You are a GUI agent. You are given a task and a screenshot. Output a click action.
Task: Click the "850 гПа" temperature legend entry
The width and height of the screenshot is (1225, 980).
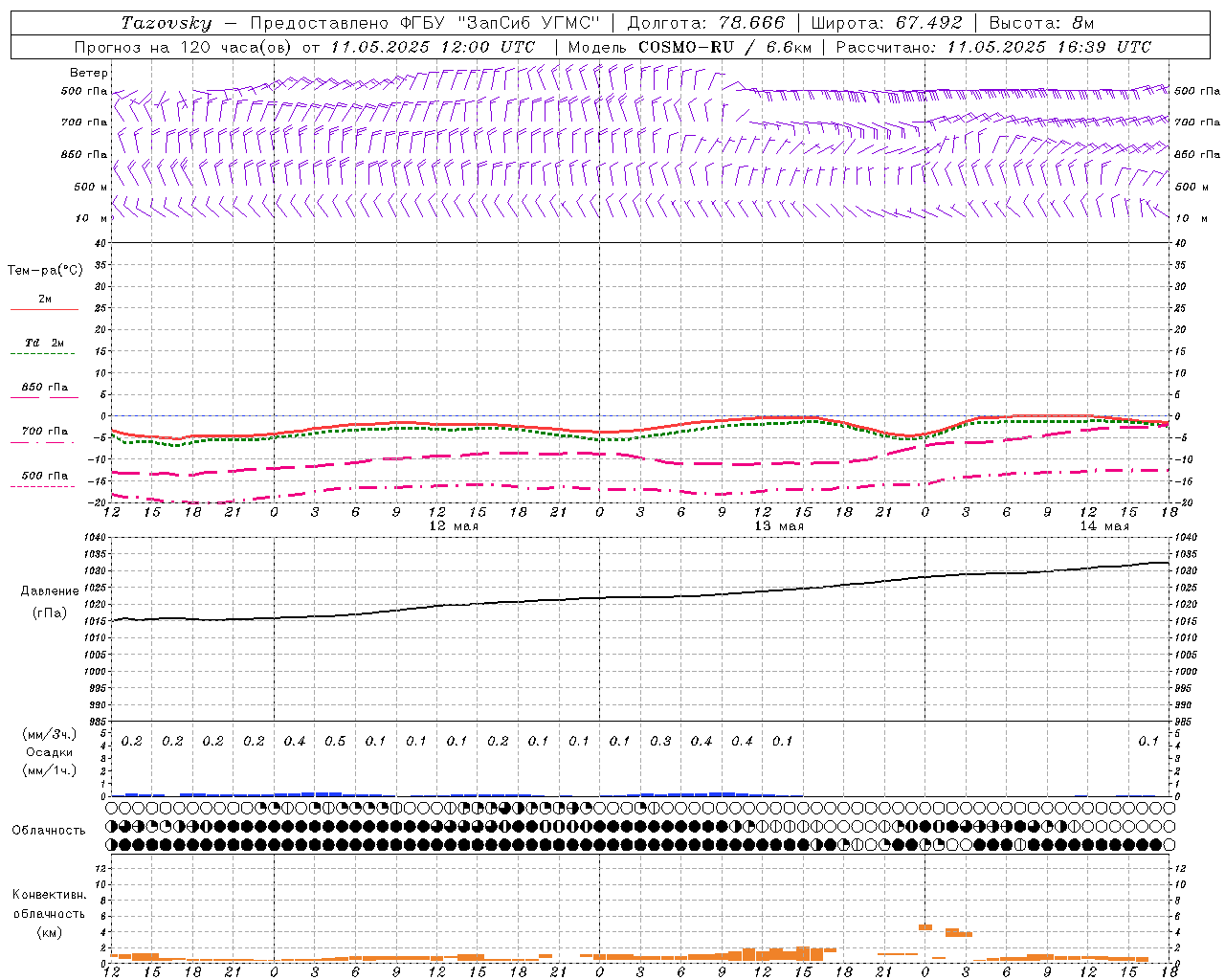pos(45,388)
